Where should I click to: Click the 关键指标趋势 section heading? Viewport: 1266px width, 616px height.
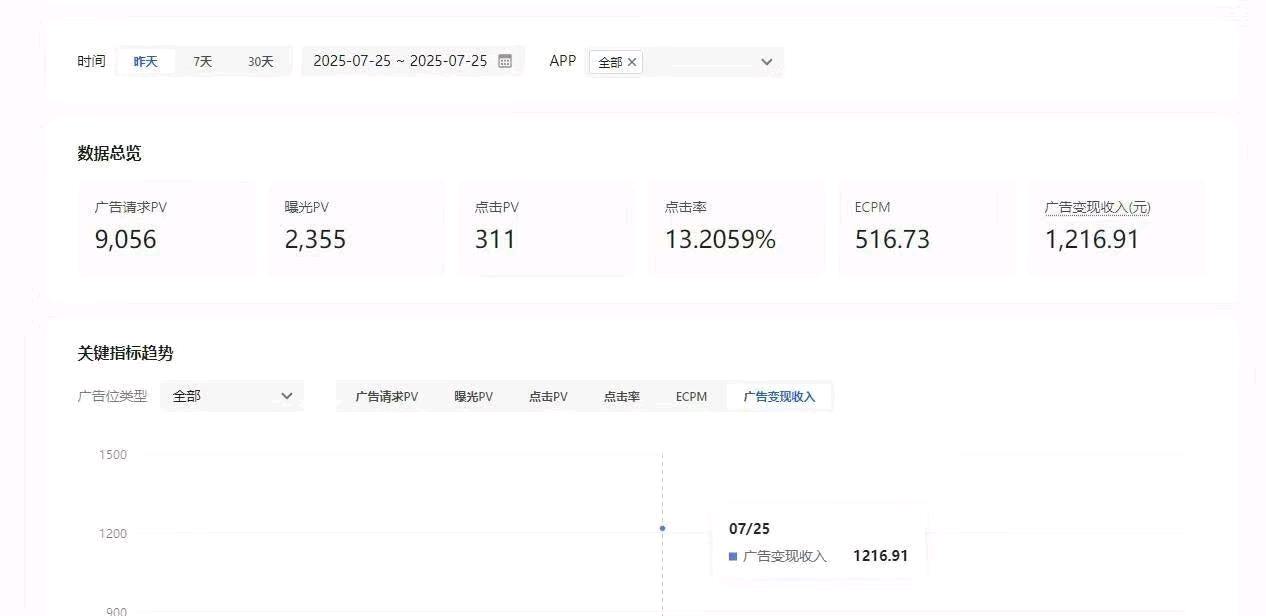tap(126, 354)
